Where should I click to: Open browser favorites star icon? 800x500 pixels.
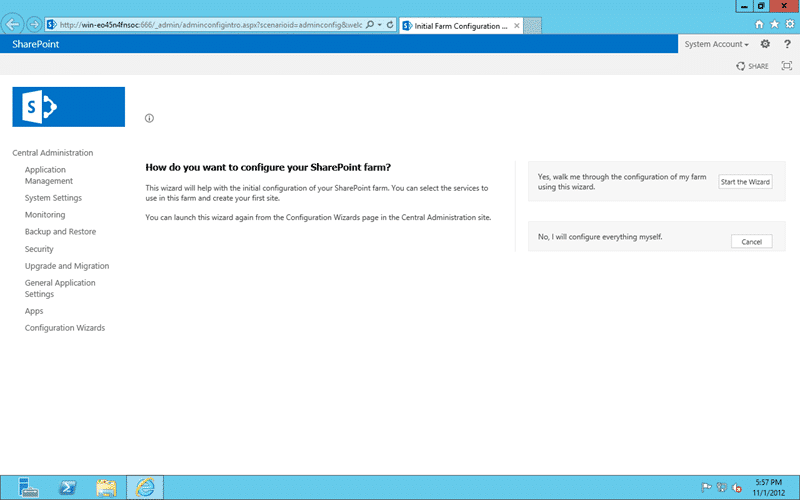tap(774, 24)
